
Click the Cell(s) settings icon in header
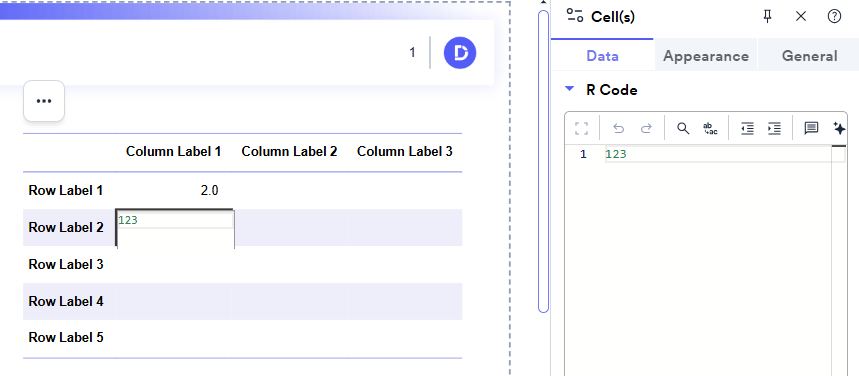(575, 16)
